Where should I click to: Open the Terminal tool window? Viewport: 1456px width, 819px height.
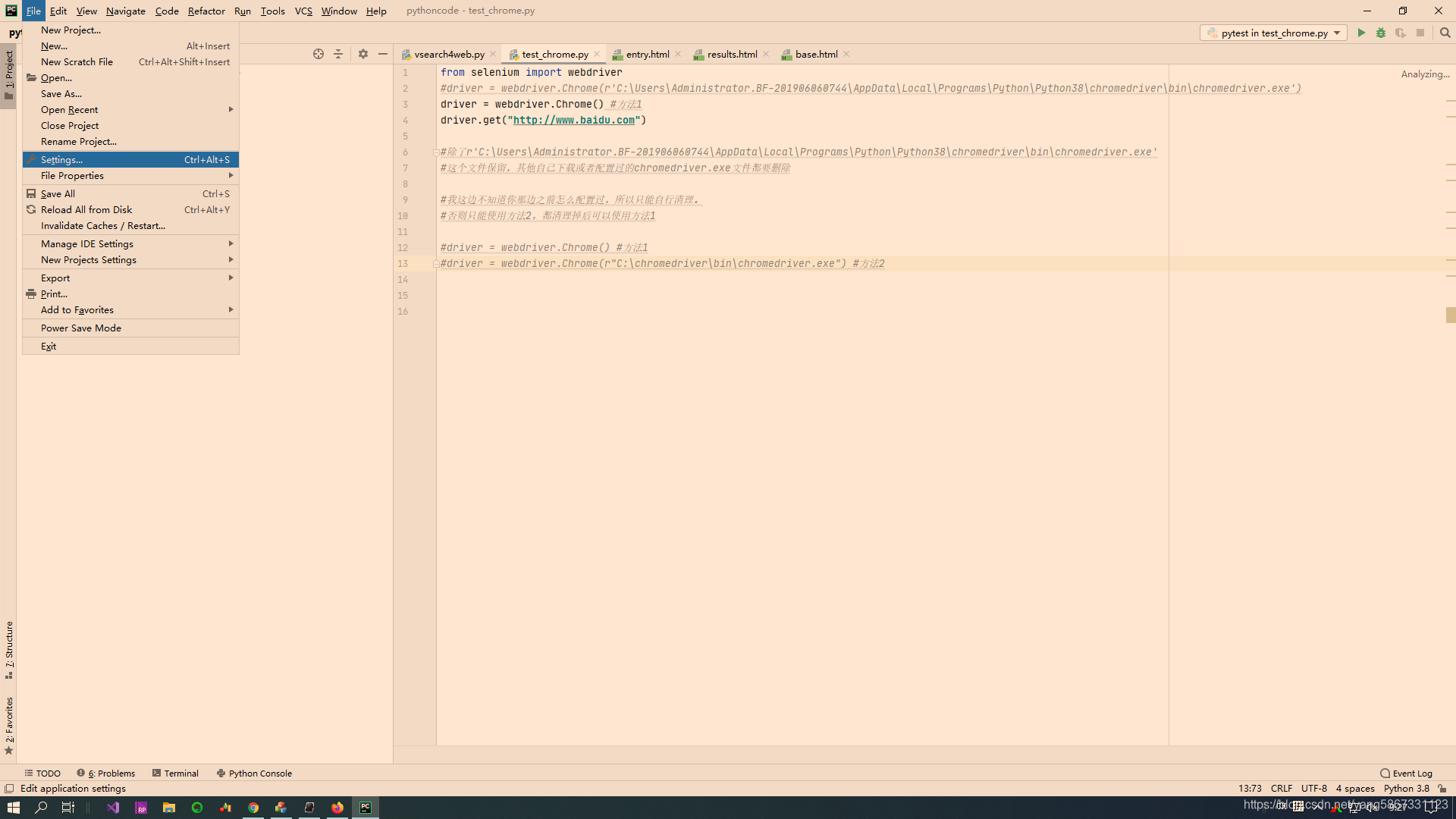(x=175, y=773)
